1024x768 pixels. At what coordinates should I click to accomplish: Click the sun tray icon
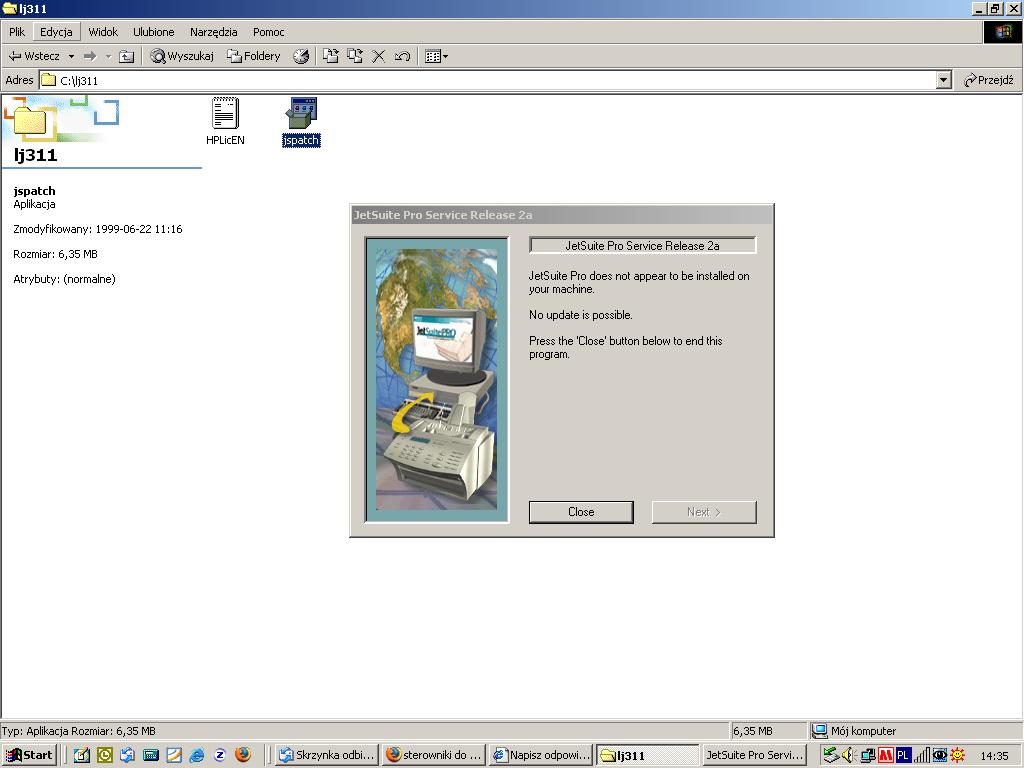pyautogui.click(x=957, y=755)
